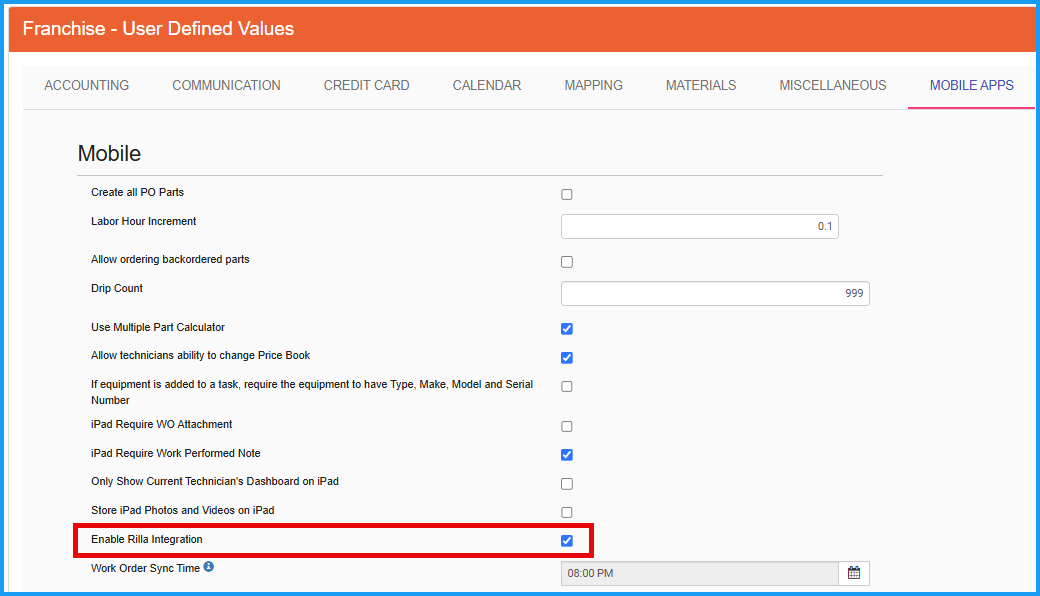Check Only Show Current Technician's Dashboard on iPad
This screenshot has width=1040, height=596.
pos(566,484)
